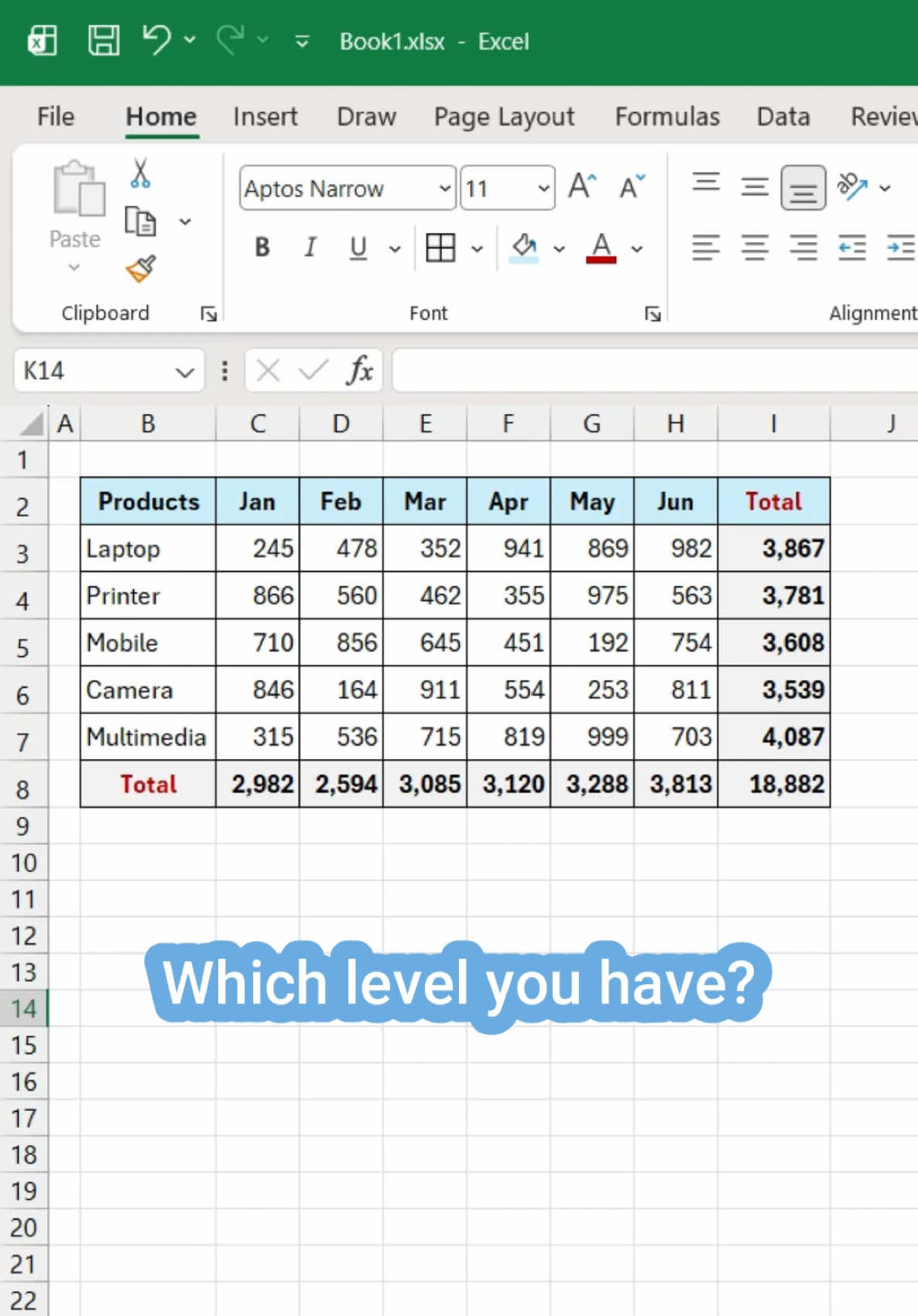Switch to the Home tab

161,116
